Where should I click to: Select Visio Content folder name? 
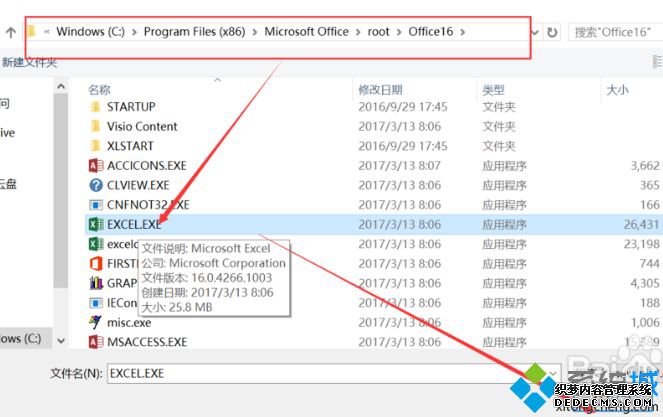point(142,126)
